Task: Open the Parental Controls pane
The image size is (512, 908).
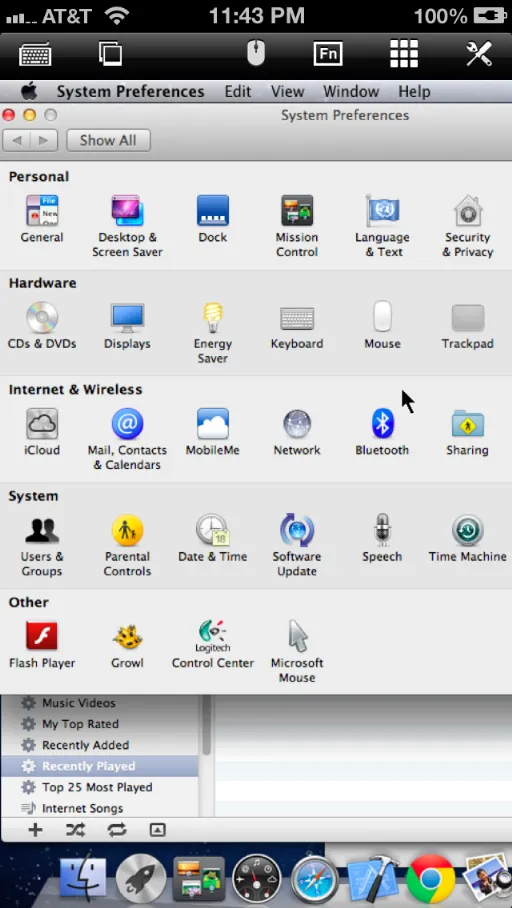Action: click(x=127, y=545)
